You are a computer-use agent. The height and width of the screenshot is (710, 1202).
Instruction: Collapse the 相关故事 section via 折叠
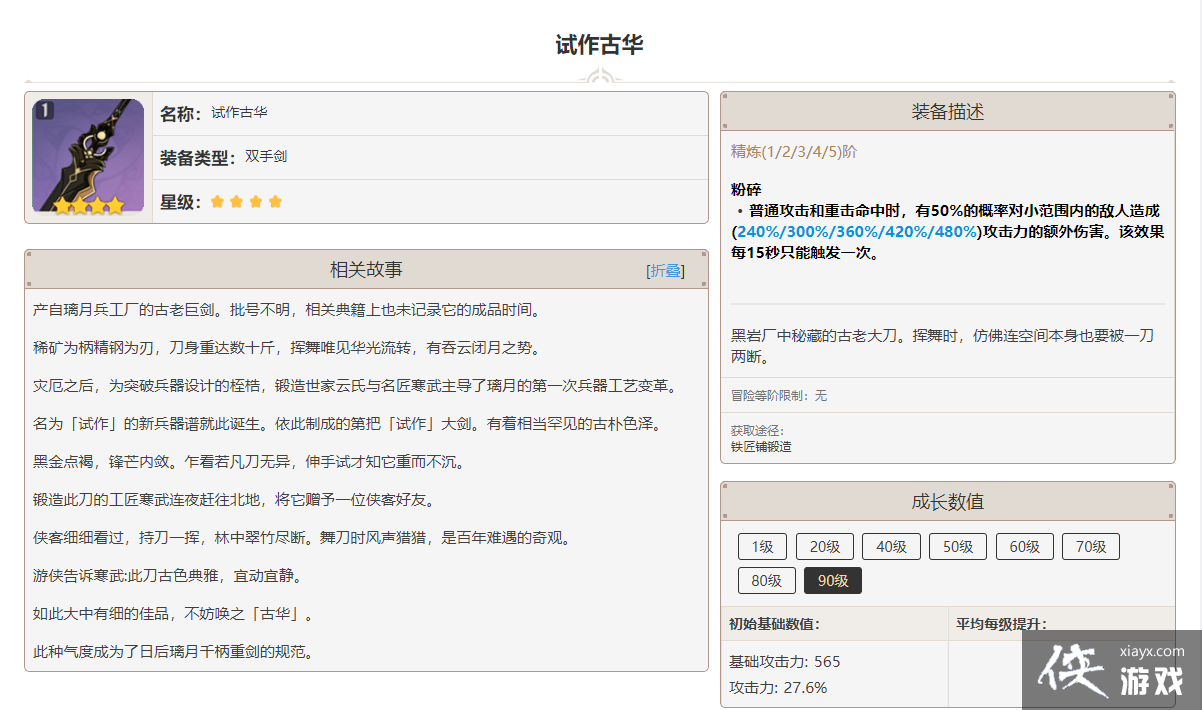(666, 271)
